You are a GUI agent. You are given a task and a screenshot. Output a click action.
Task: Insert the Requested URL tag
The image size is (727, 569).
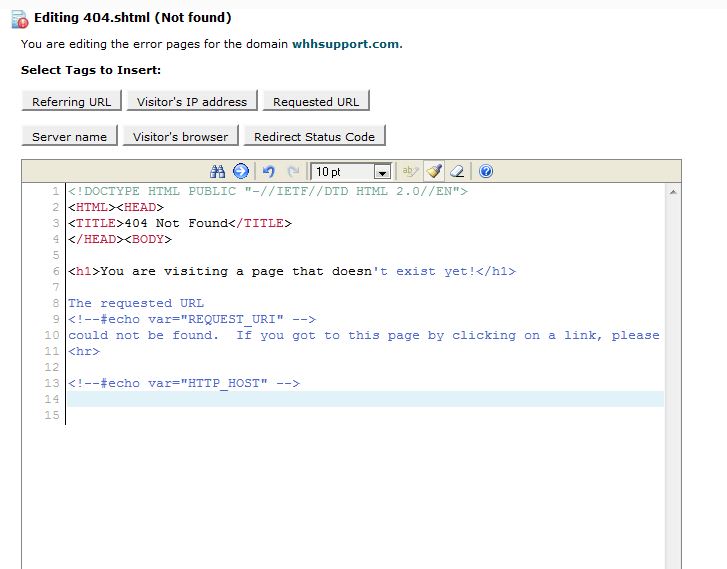coord(316,101)
